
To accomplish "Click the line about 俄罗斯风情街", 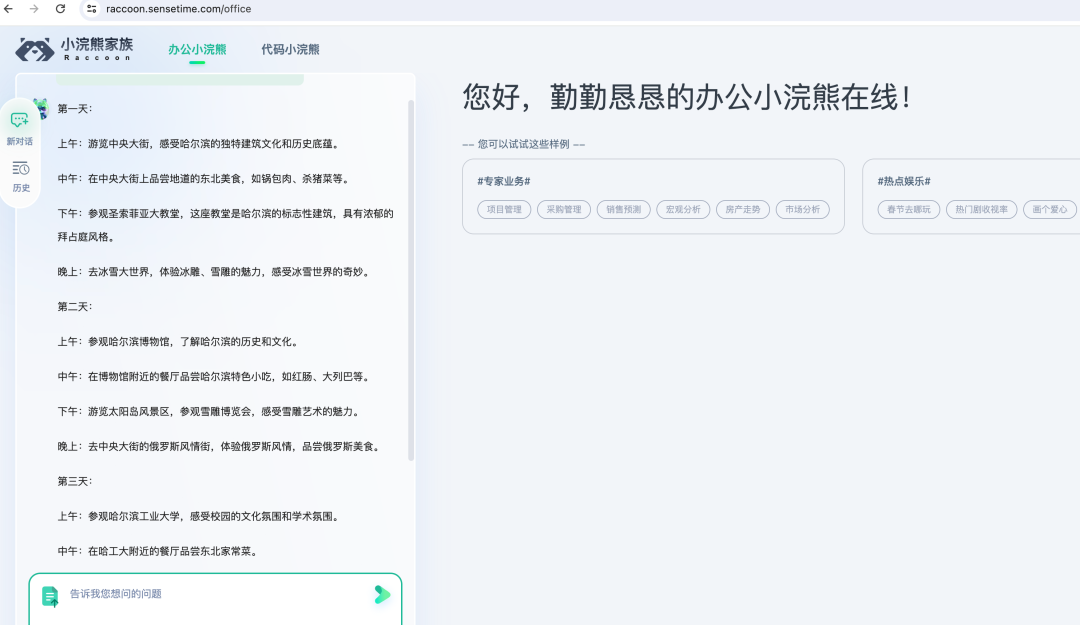I will pos(219,447).
